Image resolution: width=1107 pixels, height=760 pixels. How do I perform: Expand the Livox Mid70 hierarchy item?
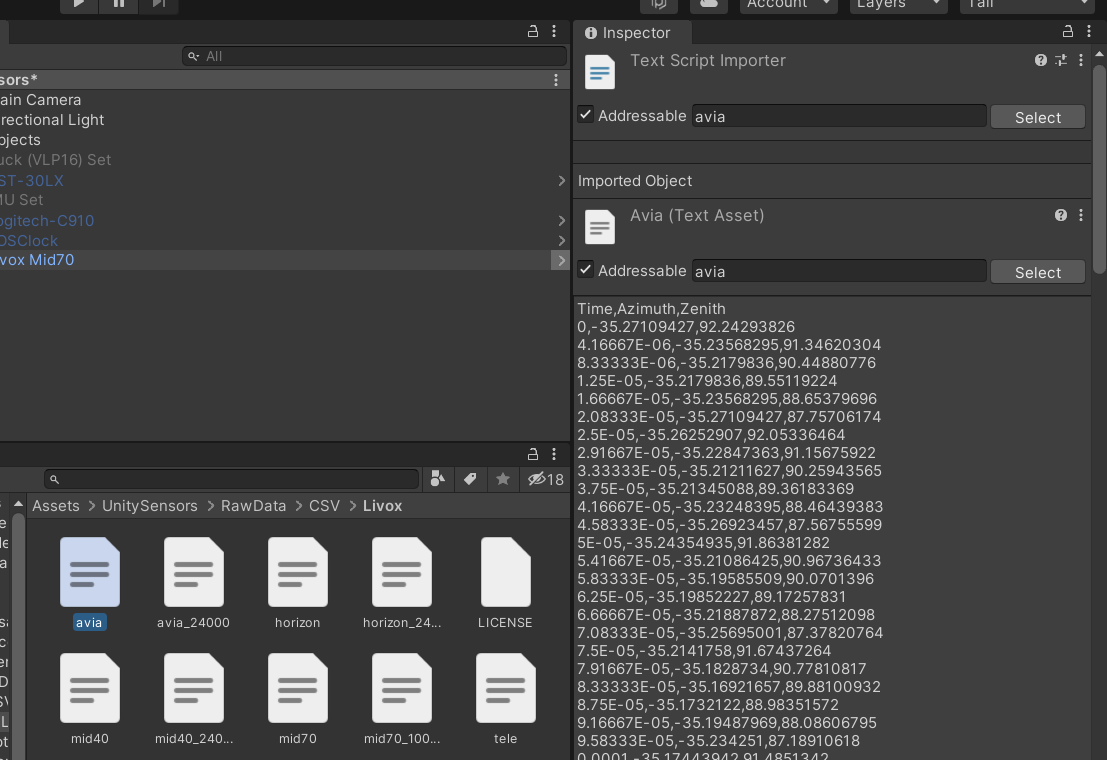[x=560, y=260]
